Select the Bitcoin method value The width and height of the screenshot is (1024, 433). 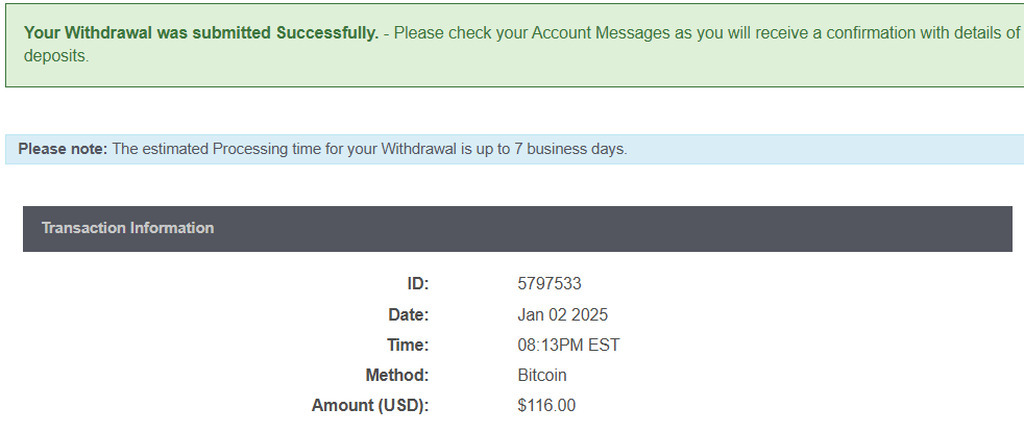(542, 375)
